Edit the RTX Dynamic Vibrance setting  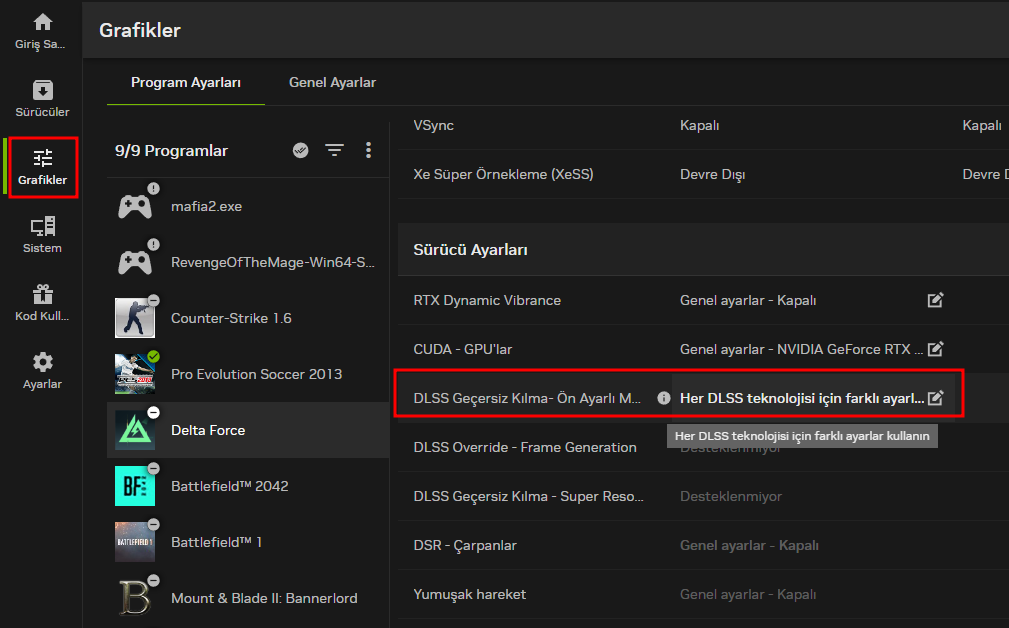click(x=935, y=300)
